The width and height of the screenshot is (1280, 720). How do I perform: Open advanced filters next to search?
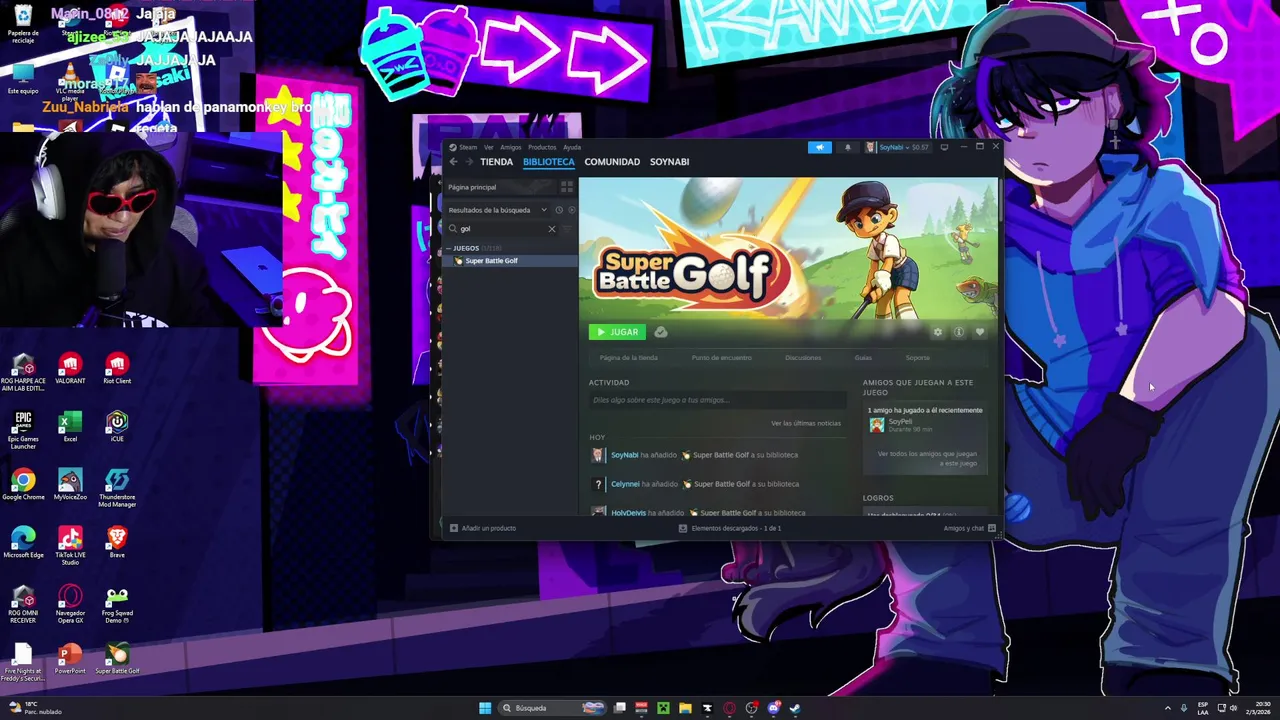tap(568, 229)
